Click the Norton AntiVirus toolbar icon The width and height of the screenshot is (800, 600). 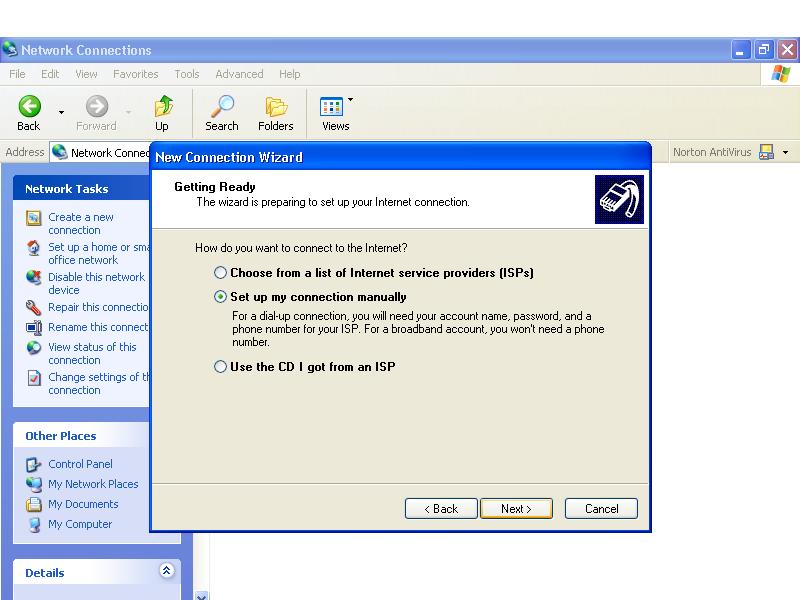[766, 152]
